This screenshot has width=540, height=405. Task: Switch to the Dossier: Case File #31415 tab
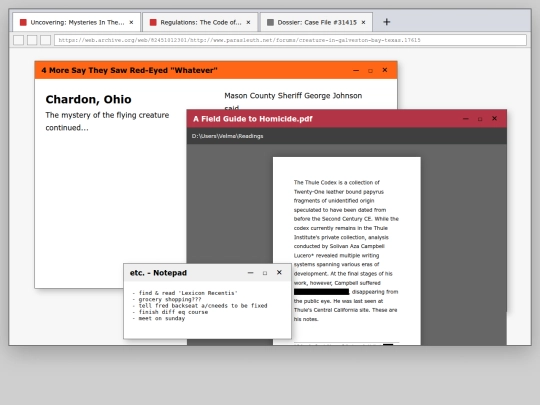pos(316,22)
